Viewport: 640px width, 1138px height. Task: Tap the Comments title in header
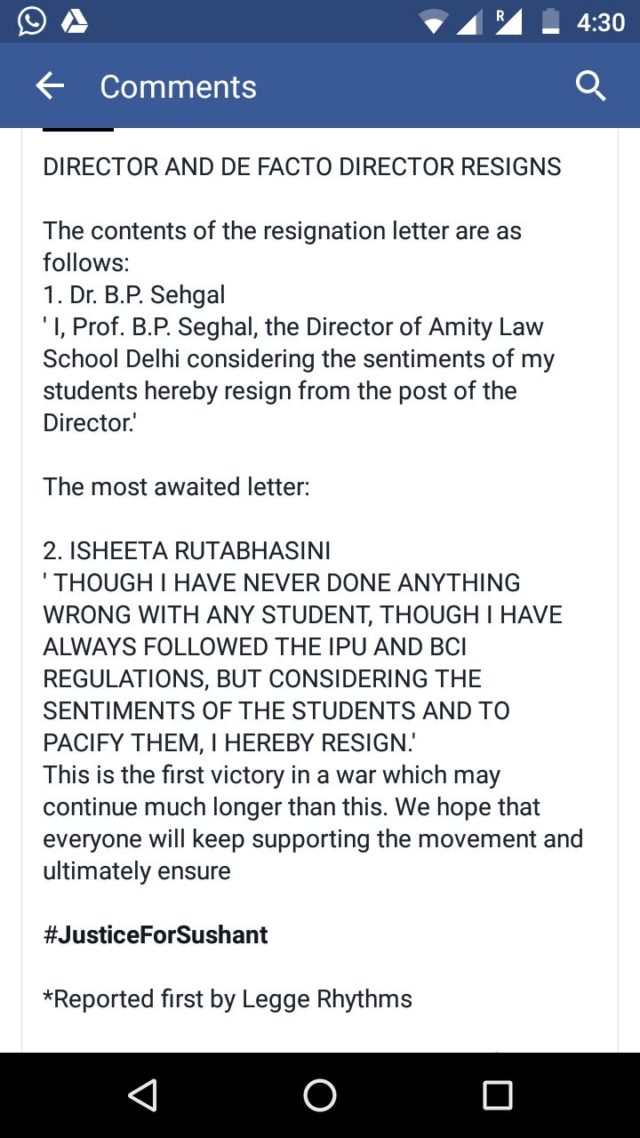pos(178,87)
